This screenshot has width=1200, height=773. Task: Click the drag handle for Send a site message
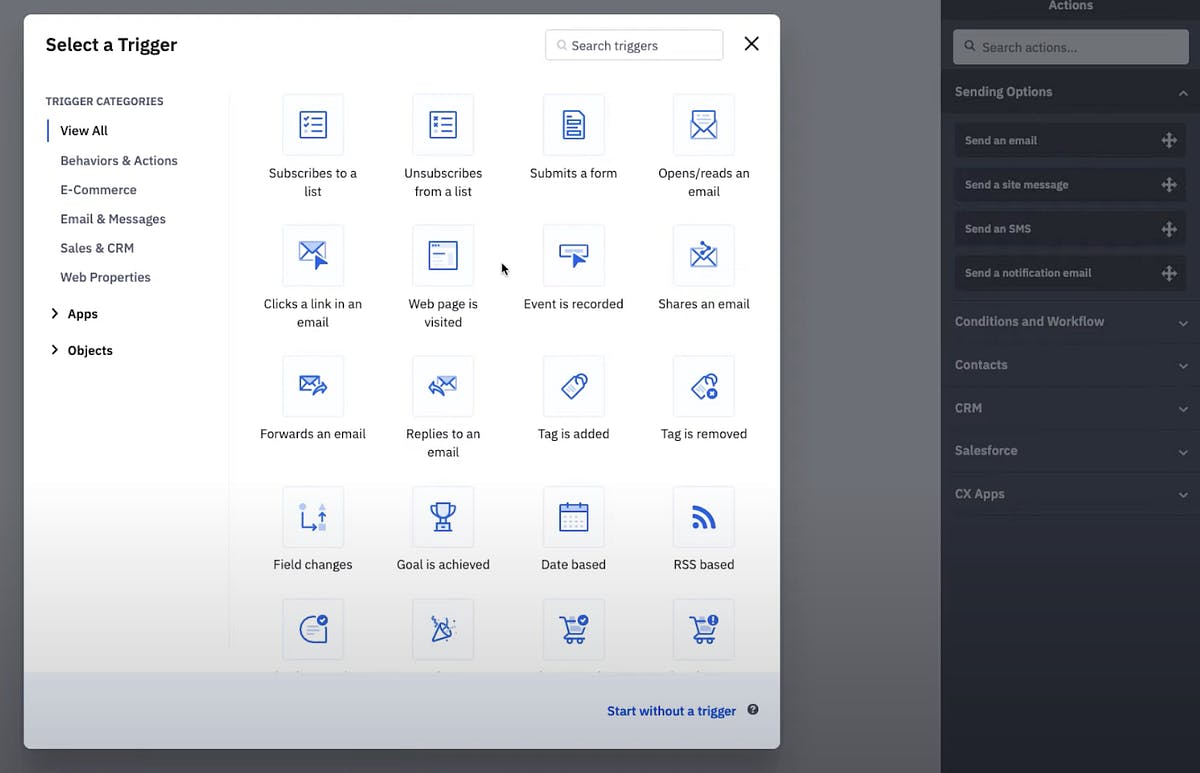click(x=1169, y=185)
